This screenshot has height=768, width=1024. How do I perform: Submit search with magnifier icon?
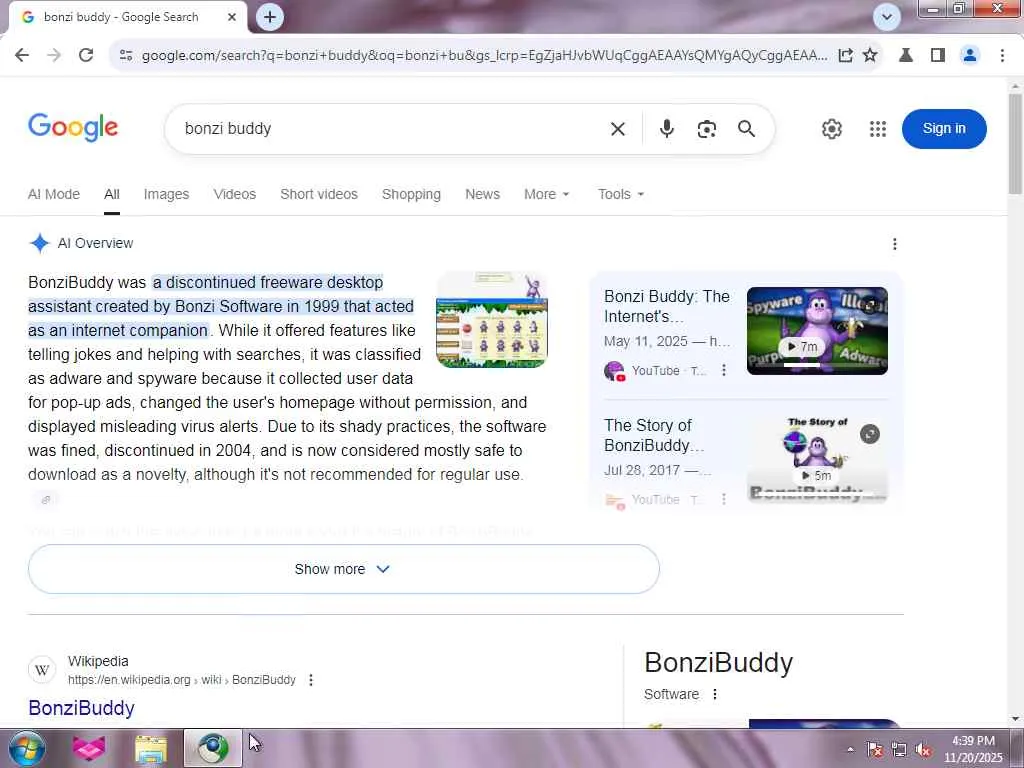click(746, 129)
